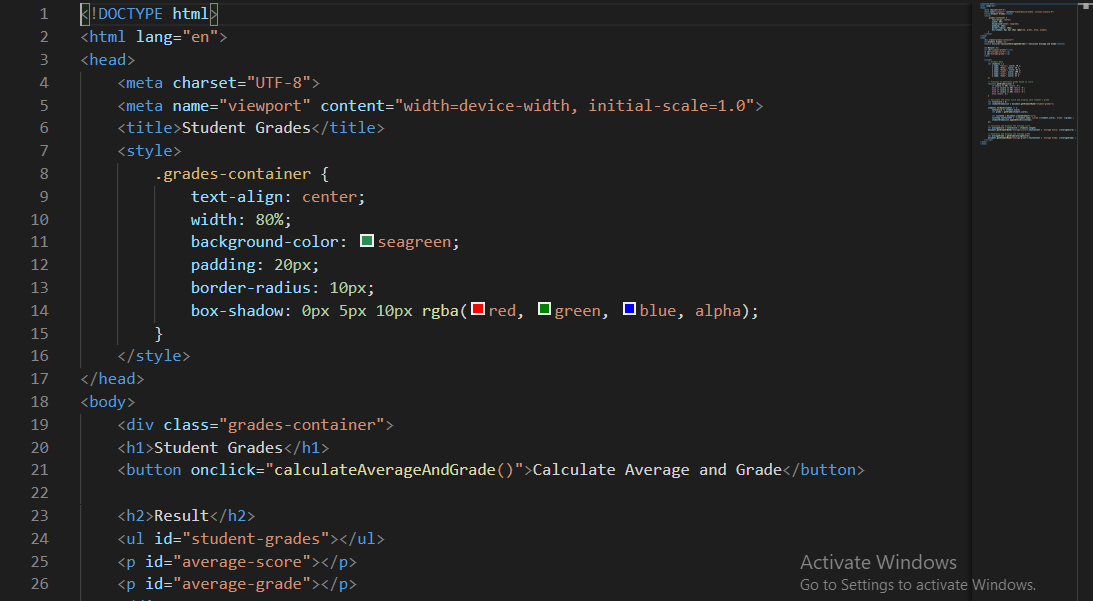Click the Student Grades title text
This screenshot has width=1093, height=601.
[246, 128]
